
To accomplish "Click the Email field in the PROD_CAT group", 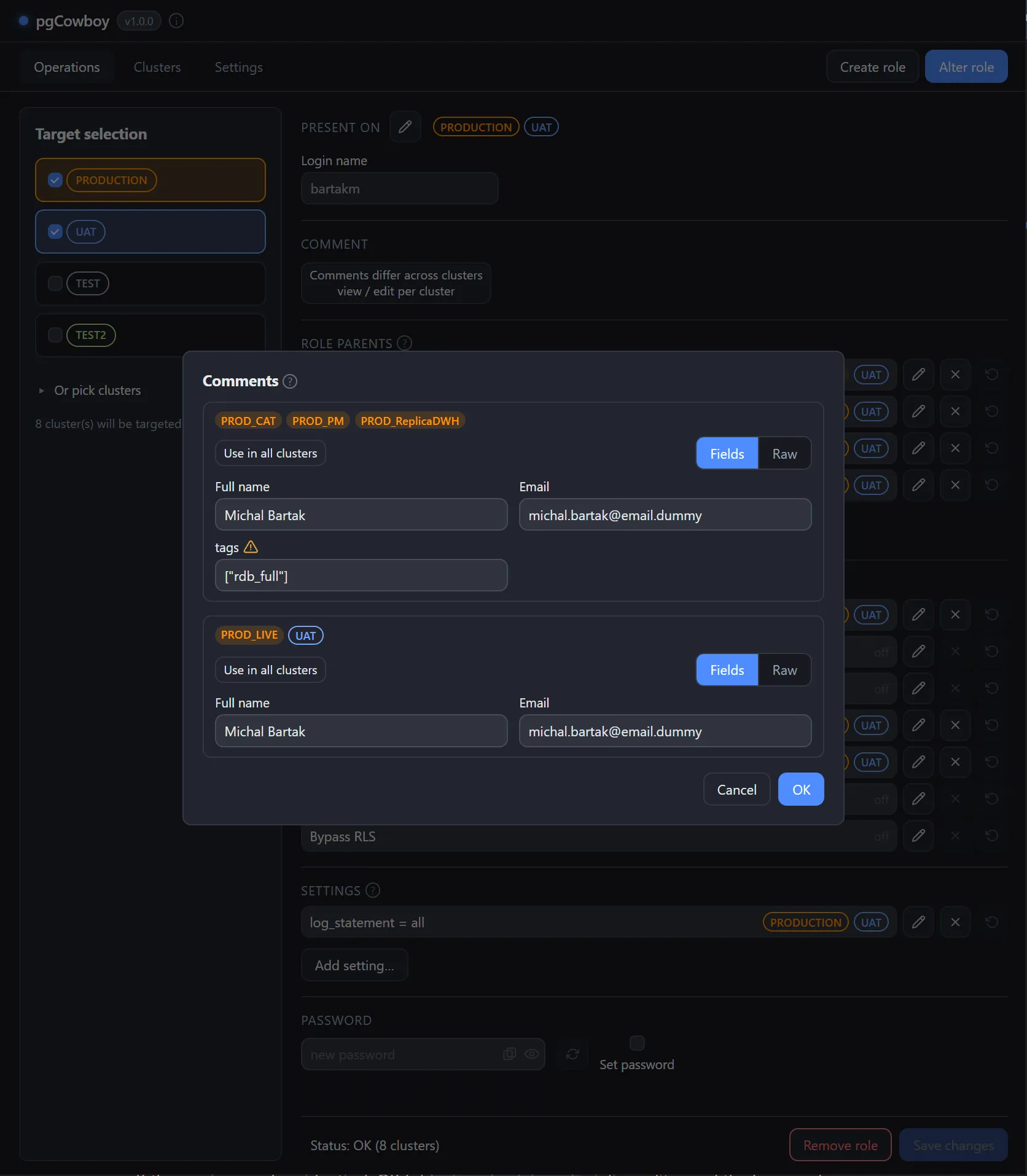I will [x=665, y=515].
